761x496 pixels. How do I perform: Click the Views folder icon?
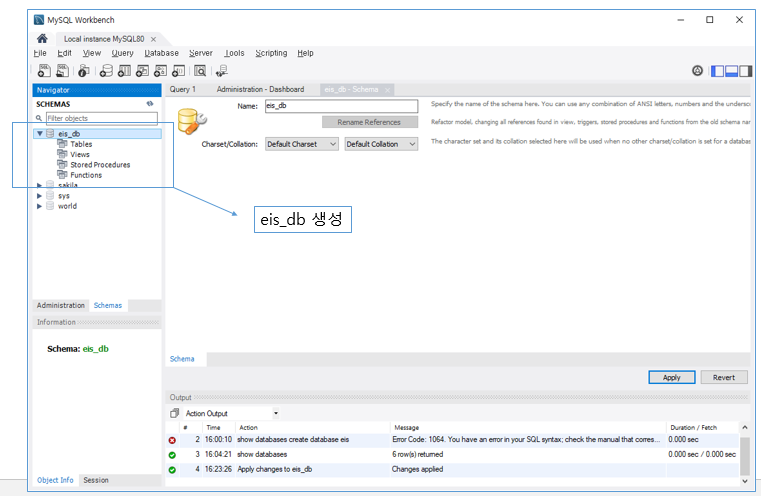pos(62,154)
